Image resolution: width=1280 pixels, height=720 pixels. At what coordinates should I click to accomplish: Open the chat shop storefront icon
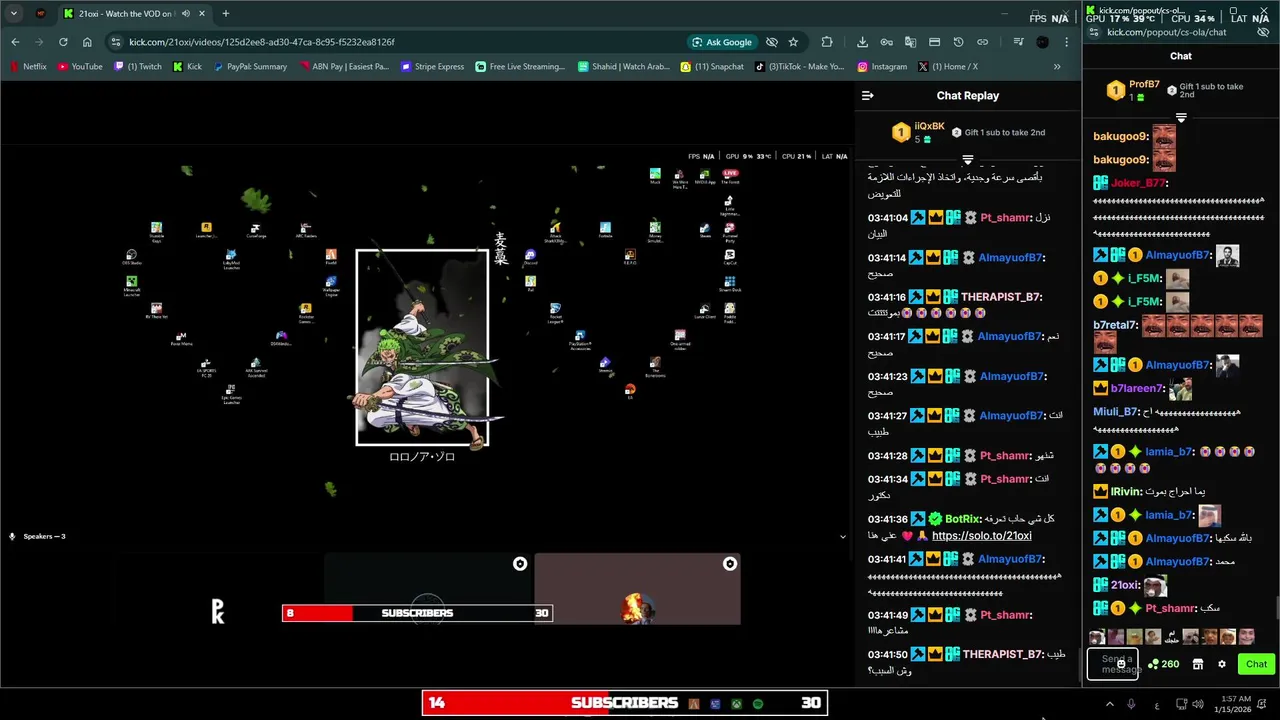point(1198,664)
